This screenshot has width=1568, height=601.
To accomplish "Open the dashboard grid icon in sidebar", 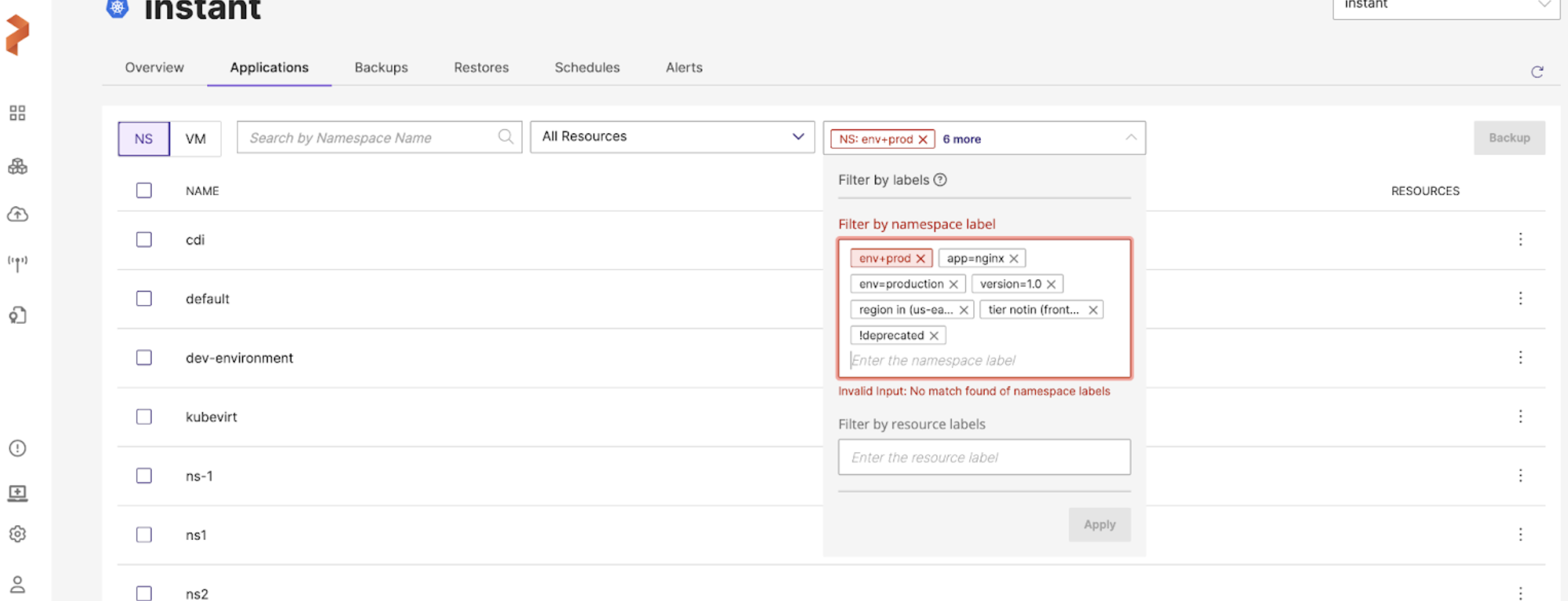I will click(17, 113).
